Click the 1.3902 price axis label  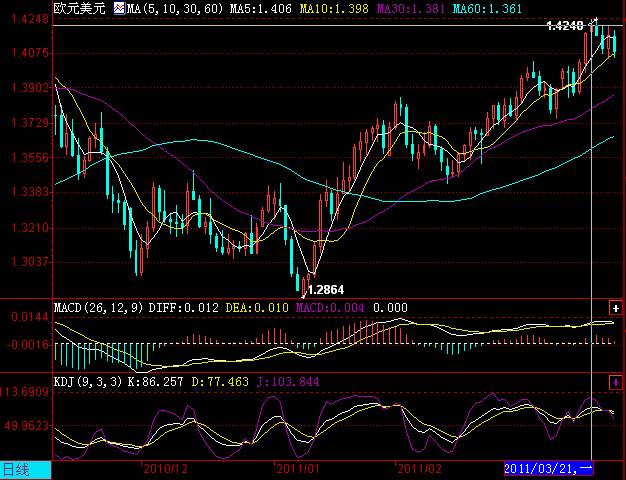click(x=30, y=87)
